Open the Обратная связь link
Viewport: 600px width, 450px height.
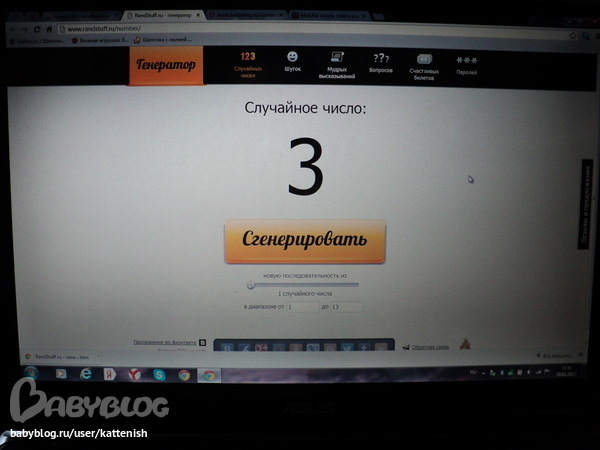tap(430, 347)
